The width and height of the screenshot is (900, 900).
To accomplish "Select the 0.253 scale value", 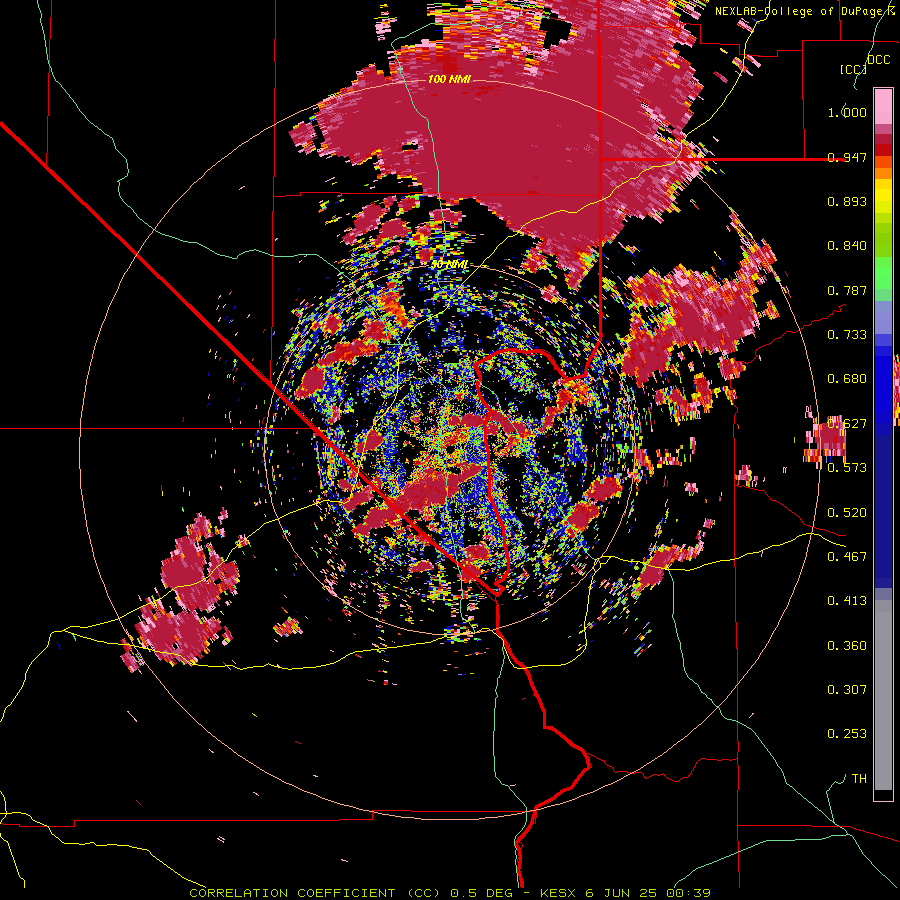I will coord(847,734).
